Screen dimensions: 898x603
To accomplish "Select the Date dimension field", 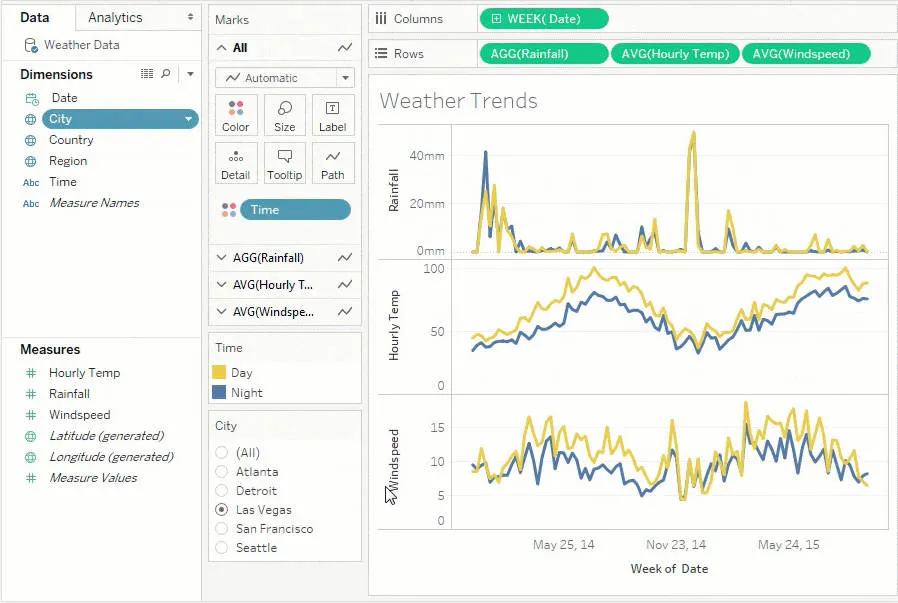I will pyautogui.click(x=64, y=98).
